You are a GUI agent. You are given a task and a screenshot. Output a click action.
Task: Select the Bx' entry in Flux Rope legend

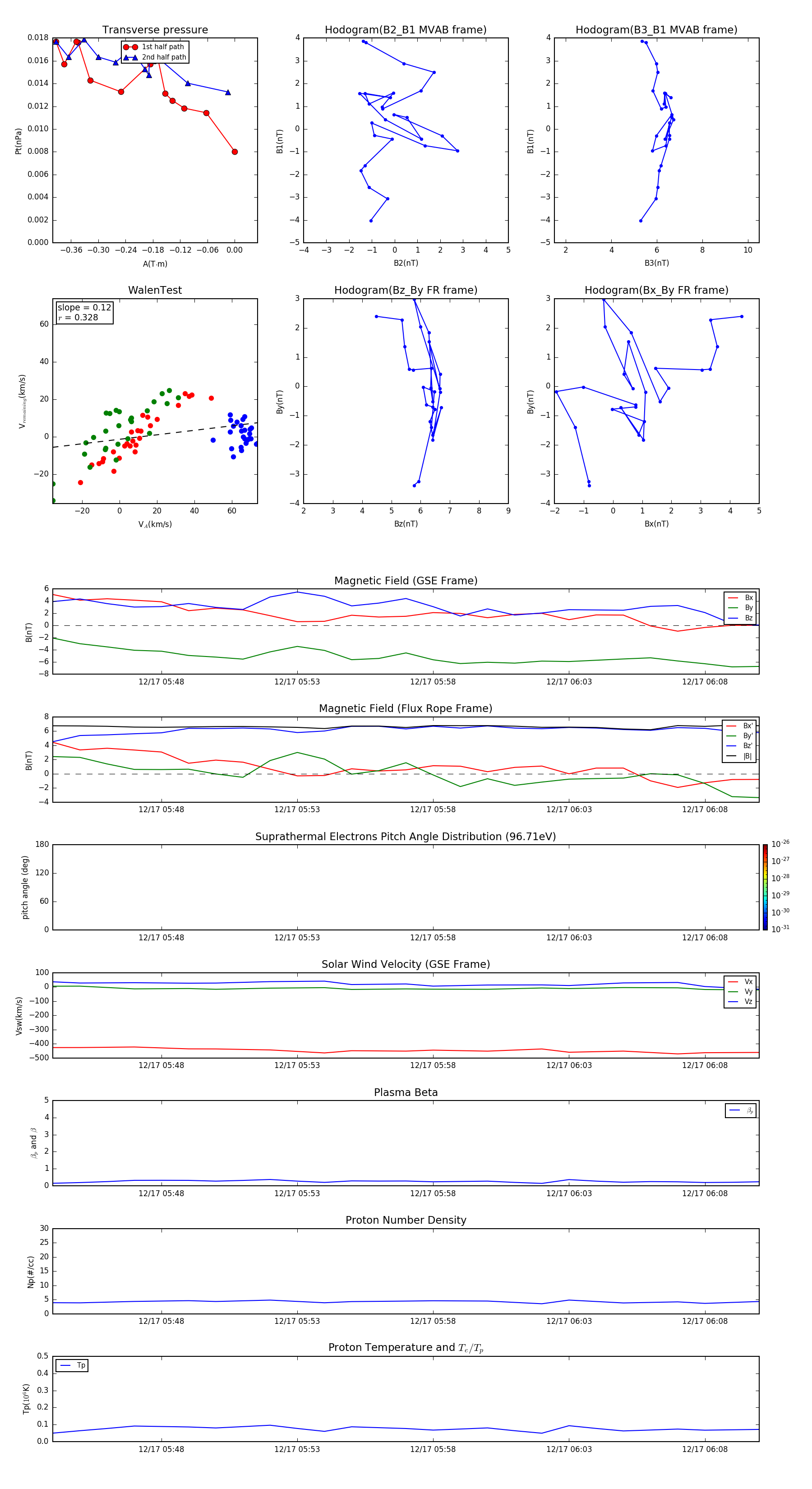(x=740, y=726)
